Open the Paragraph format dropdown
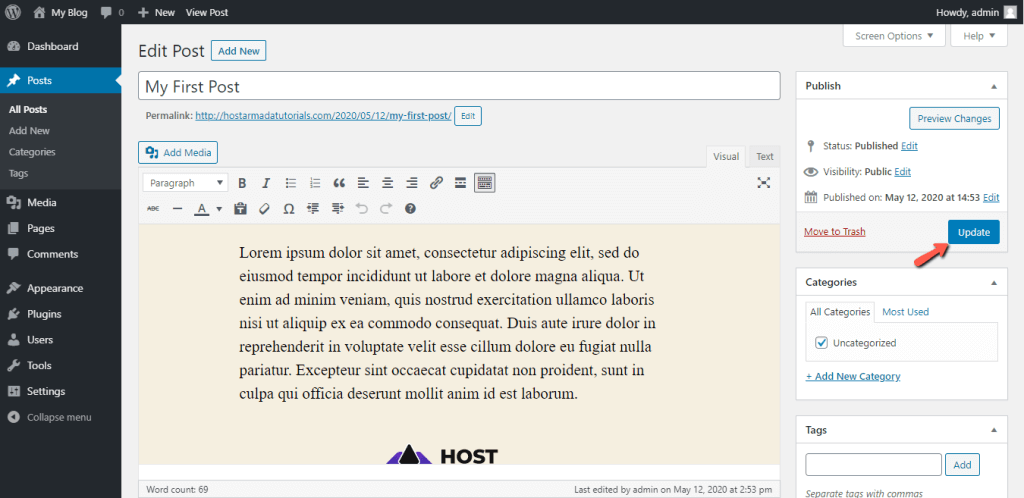1024x498 pixels. [x=185, y=183]
